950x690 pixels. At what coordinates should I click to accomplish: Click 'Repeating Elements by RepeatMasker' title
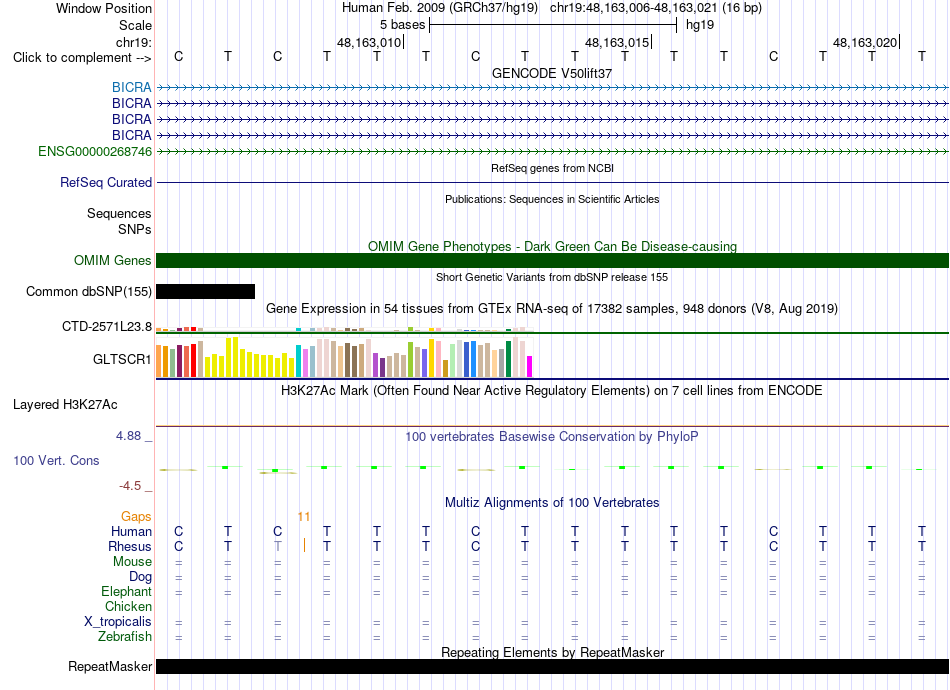tap(553, 652)
